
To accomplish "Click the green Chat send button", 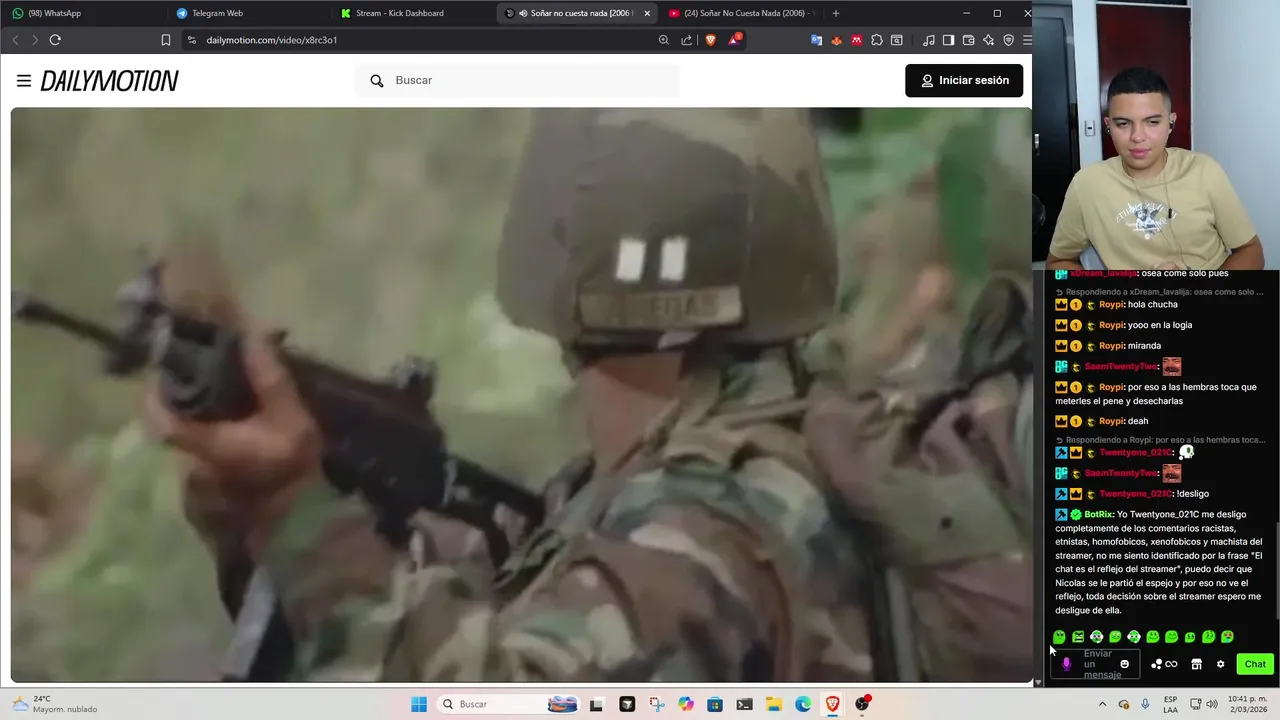I will click(x=1255, y=664).
